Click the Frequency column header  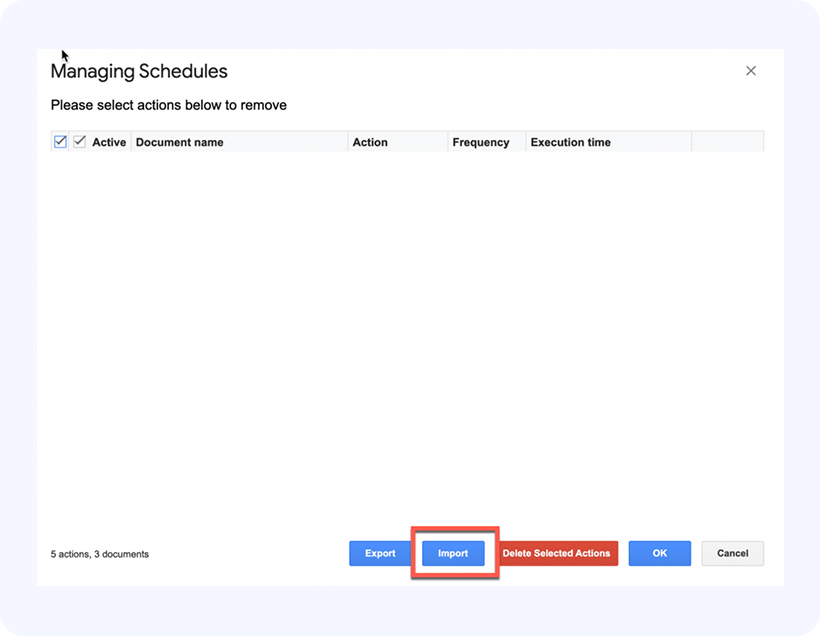coord(481,142)
